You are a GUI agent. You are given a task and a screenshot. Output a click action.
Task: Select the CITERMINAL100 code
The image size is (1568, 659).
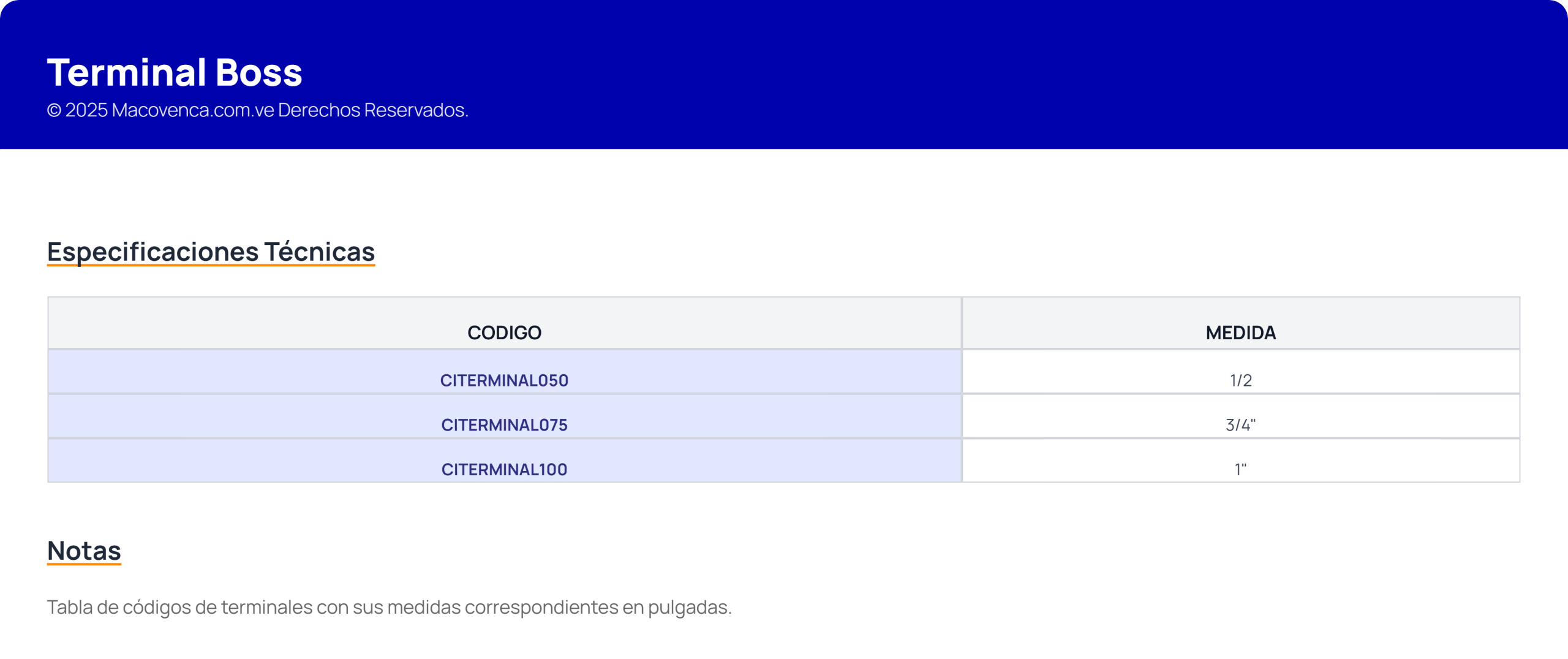pos(504,470)
